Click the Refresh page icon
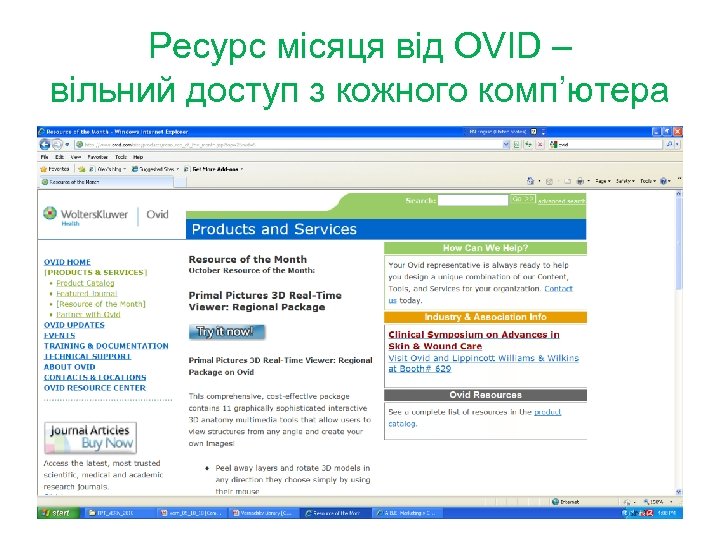 pyautogui.click(x=529, y=145)
